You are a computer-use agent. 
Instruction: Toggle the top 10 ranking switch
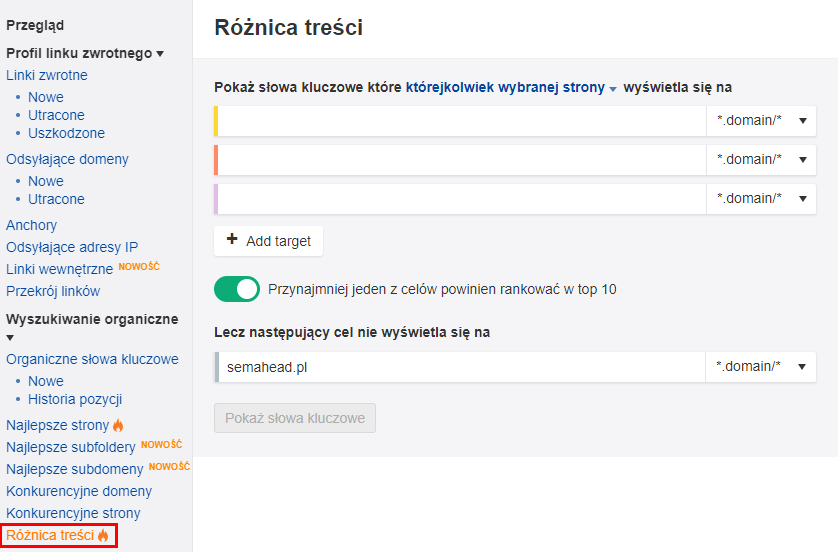tap(237, 290)
